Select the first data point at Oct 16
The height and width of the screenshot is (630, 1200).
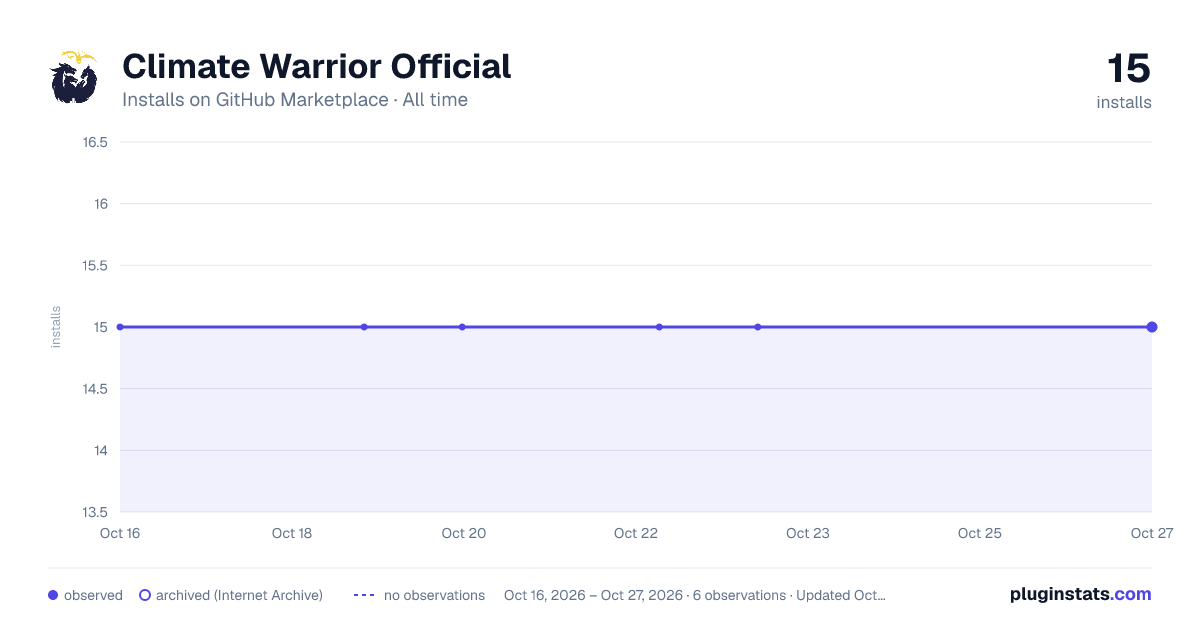coord(120,327)
